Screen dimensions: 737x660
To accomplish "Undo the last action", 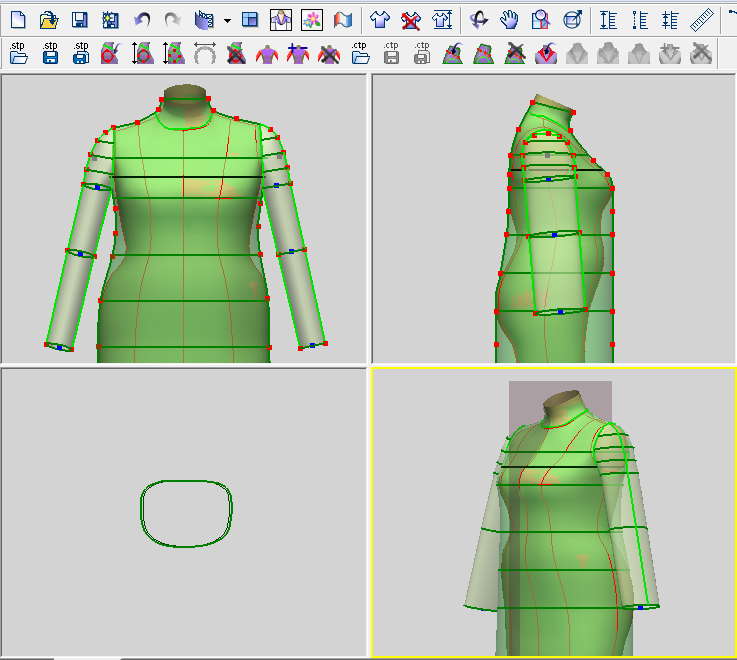I will pos(142,19).
